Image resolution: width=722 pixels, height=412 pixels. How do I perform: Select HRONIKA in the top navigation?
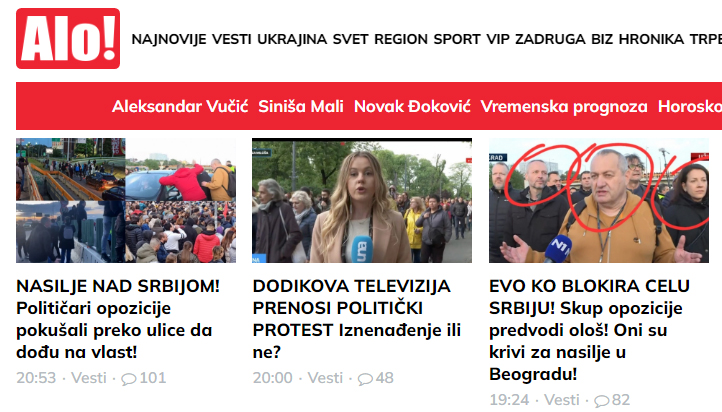(651, 39)
